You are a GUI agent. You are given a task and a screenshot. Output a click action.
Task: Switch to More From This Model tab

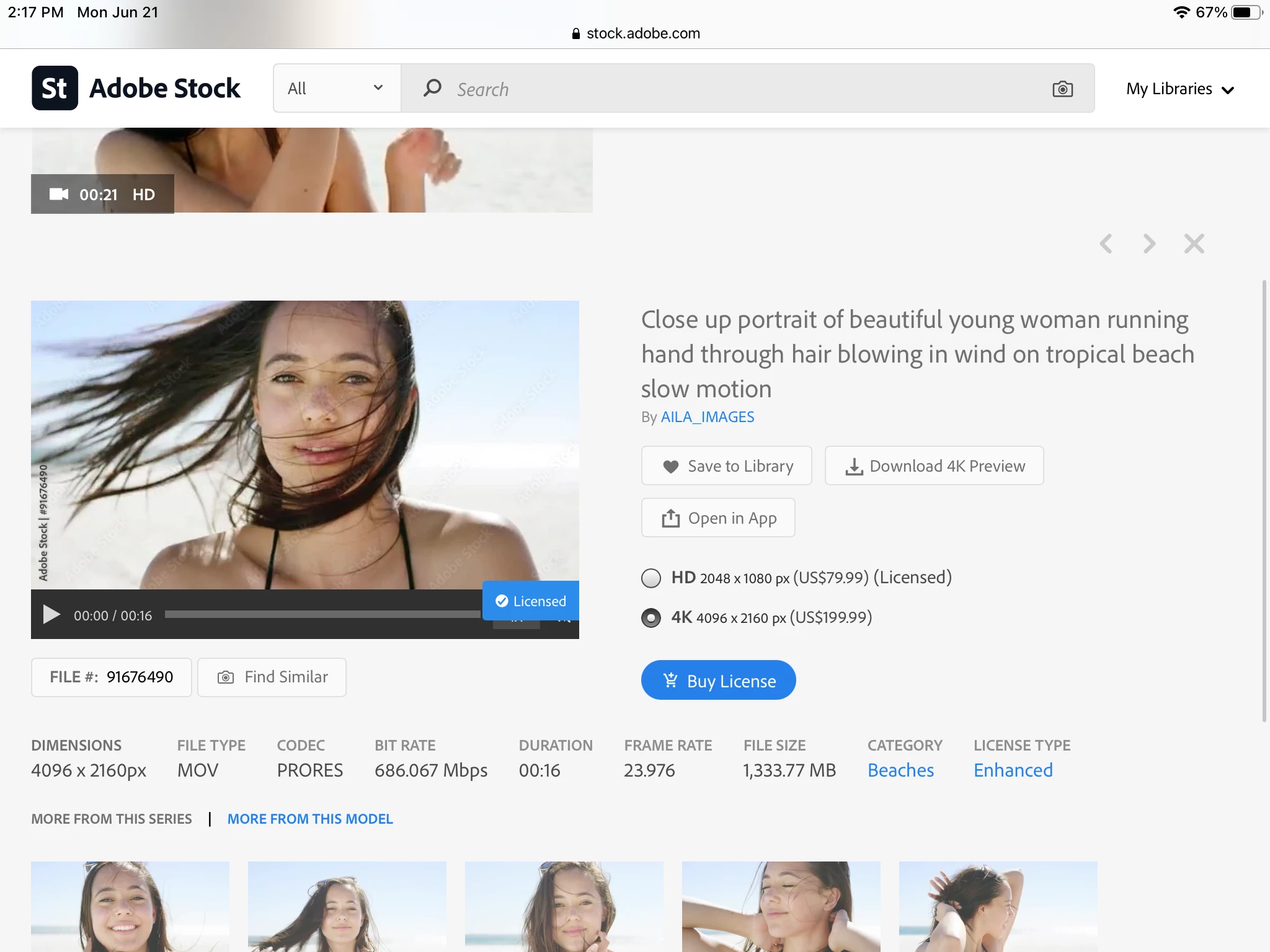coord(310,819)
